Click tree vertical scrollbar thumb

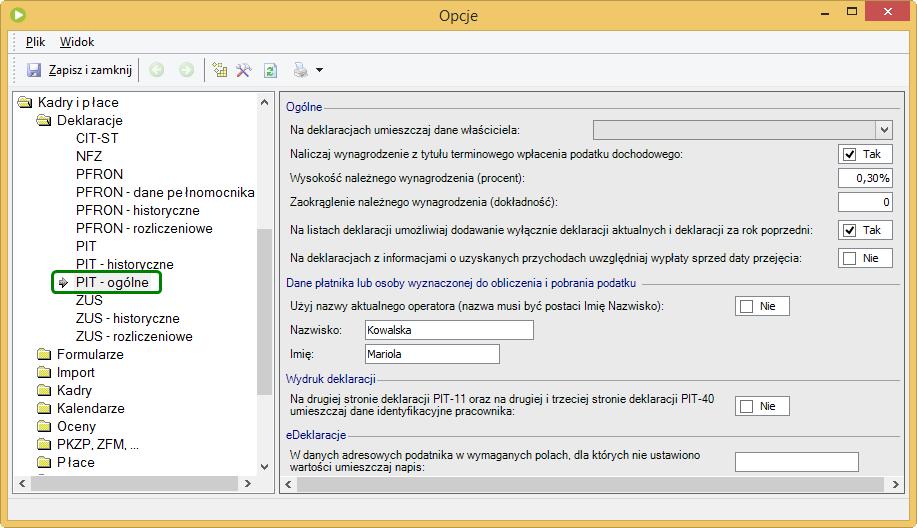point(264,311)
